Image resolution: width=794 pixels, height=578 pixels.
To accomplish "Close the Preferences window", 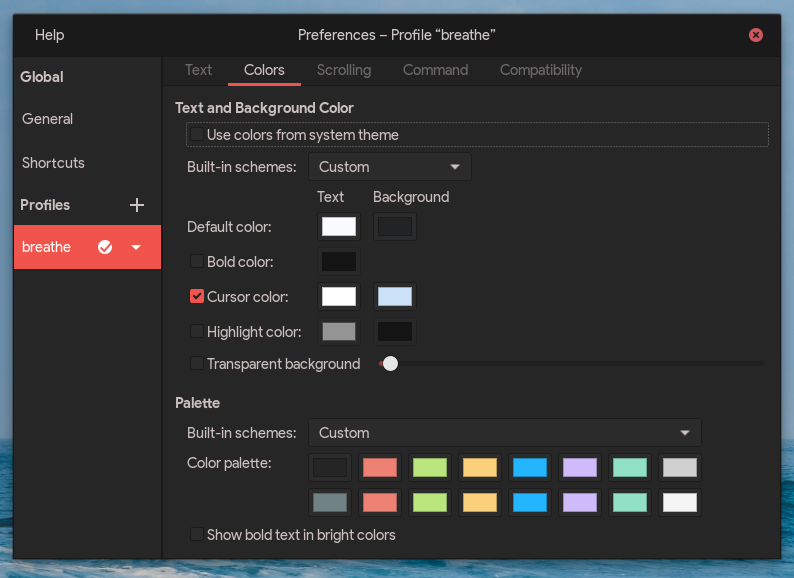I will coord(756,35).
